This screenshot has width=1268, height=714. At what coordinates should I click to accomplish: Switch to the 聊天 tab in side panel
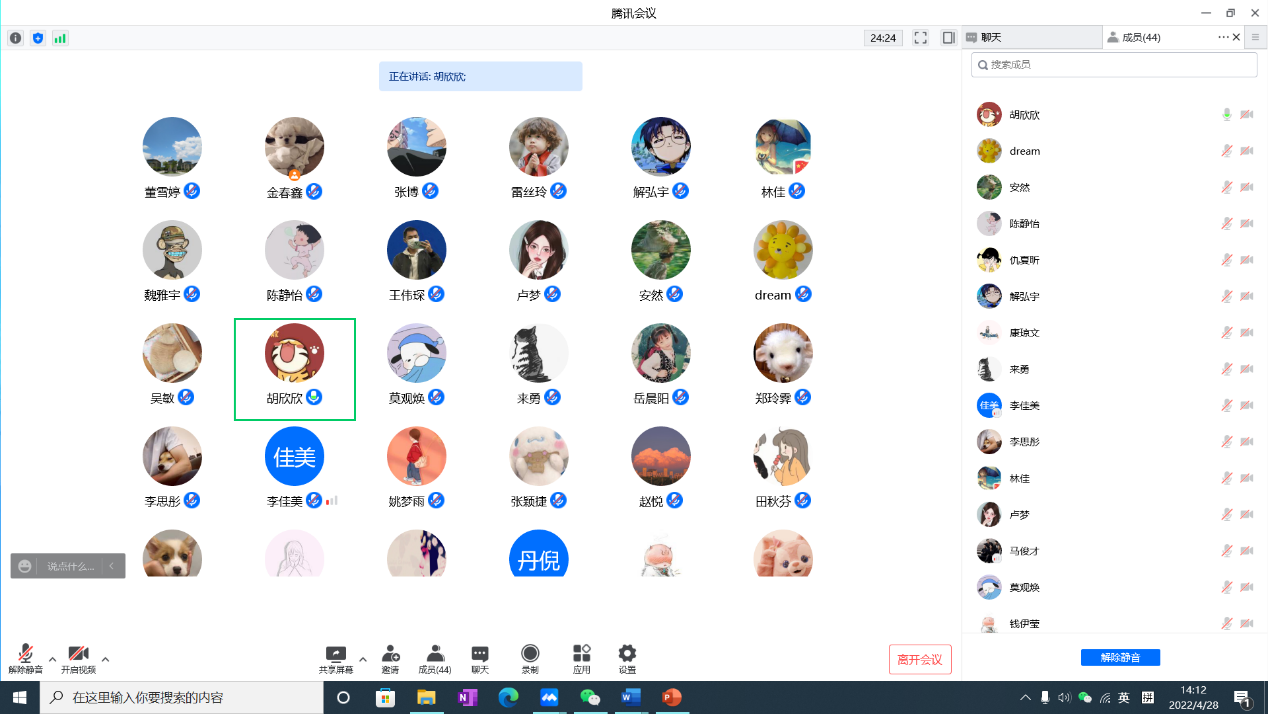pos(1030,37)
